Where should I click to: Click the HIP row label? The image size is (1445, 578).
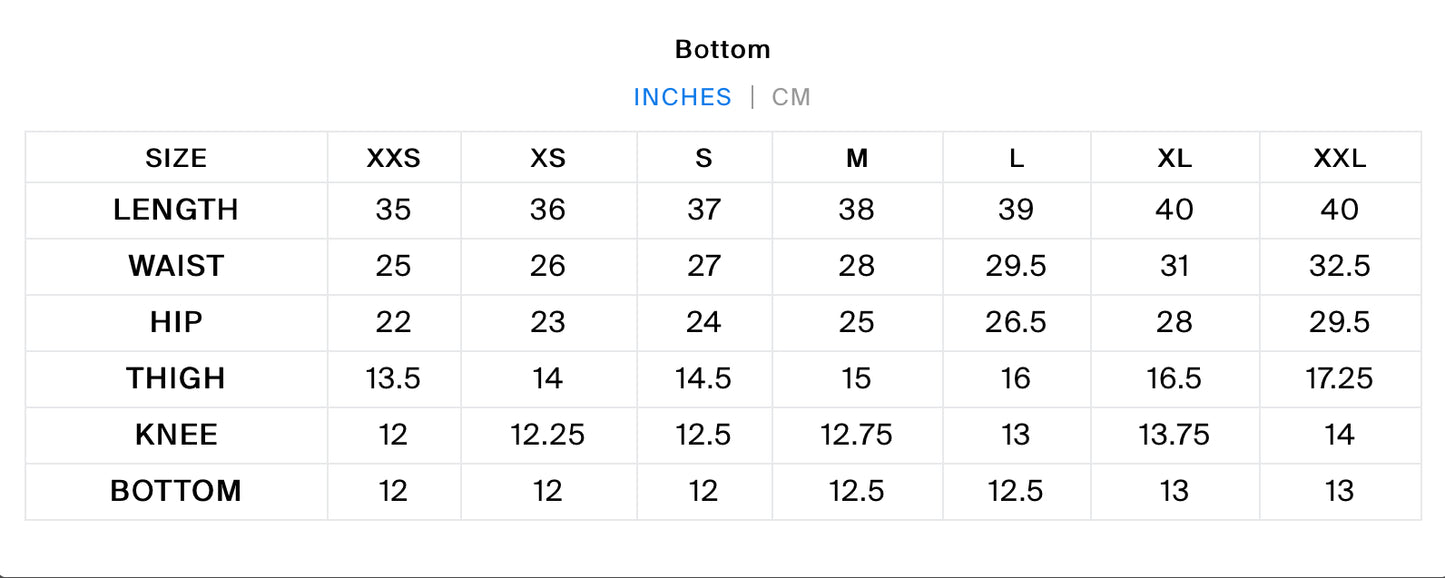coord(176,322)
